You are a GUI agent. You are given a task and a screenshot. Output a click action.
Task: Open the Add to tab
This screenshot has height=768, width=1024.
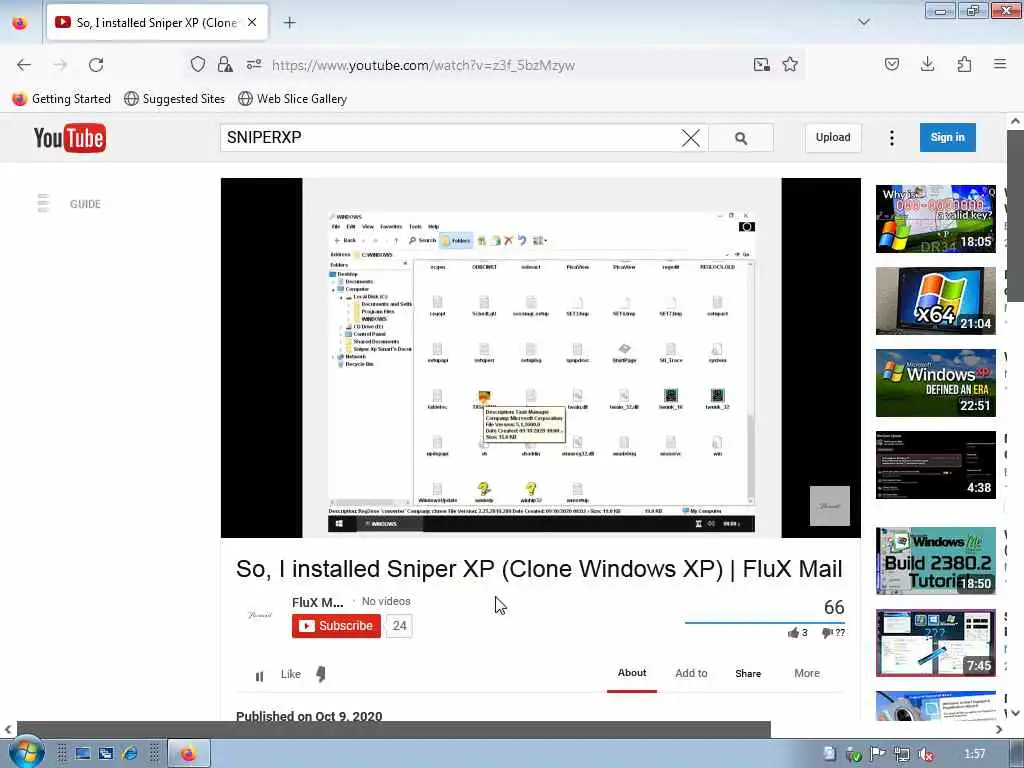point(691,673)
